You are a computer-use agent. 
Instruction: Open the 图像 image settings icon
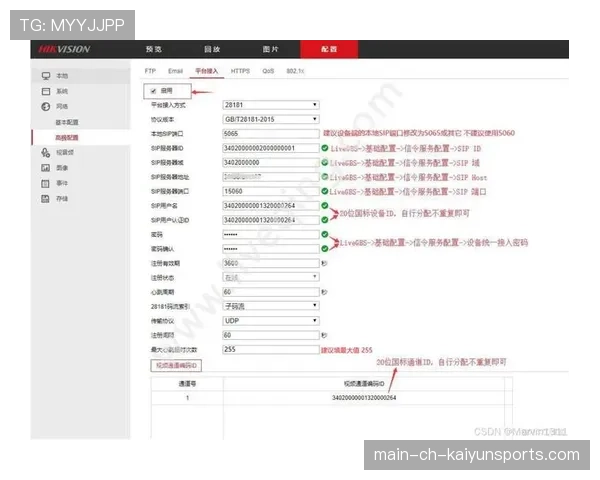[46, 168]
